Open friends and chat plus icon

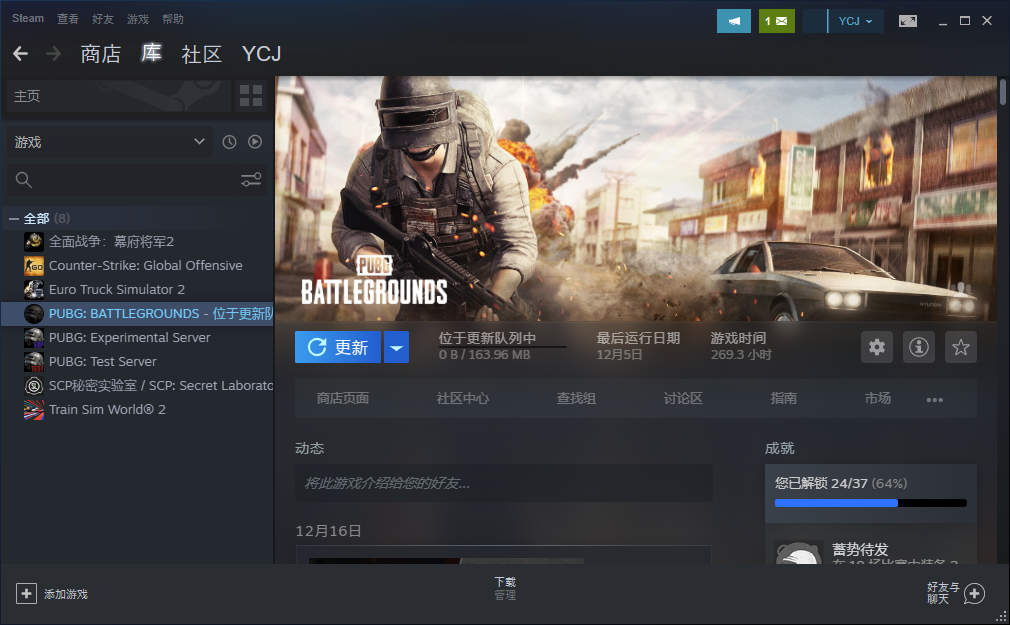[974, 593]
